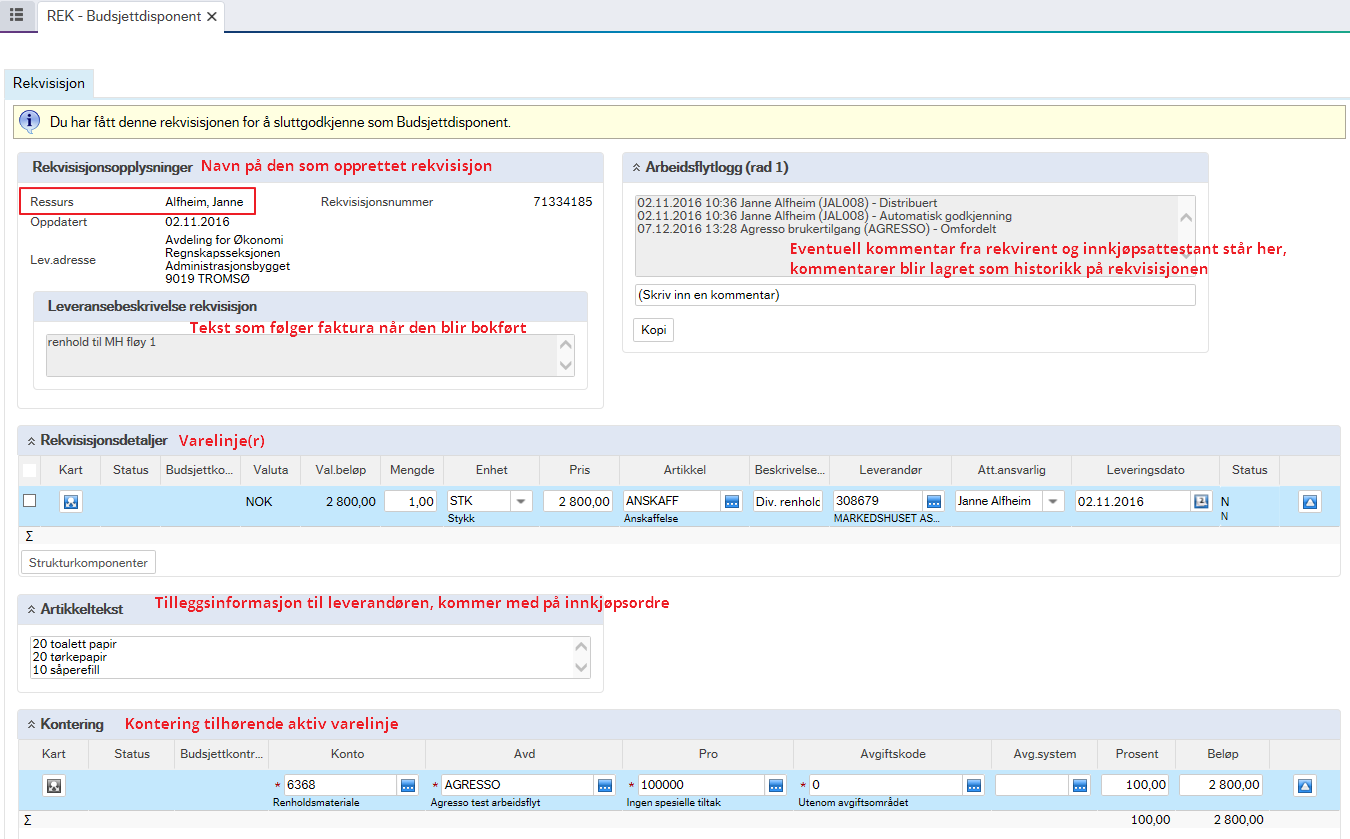
Task: Open the menu list icon at top left
Action: pos(16,15)
